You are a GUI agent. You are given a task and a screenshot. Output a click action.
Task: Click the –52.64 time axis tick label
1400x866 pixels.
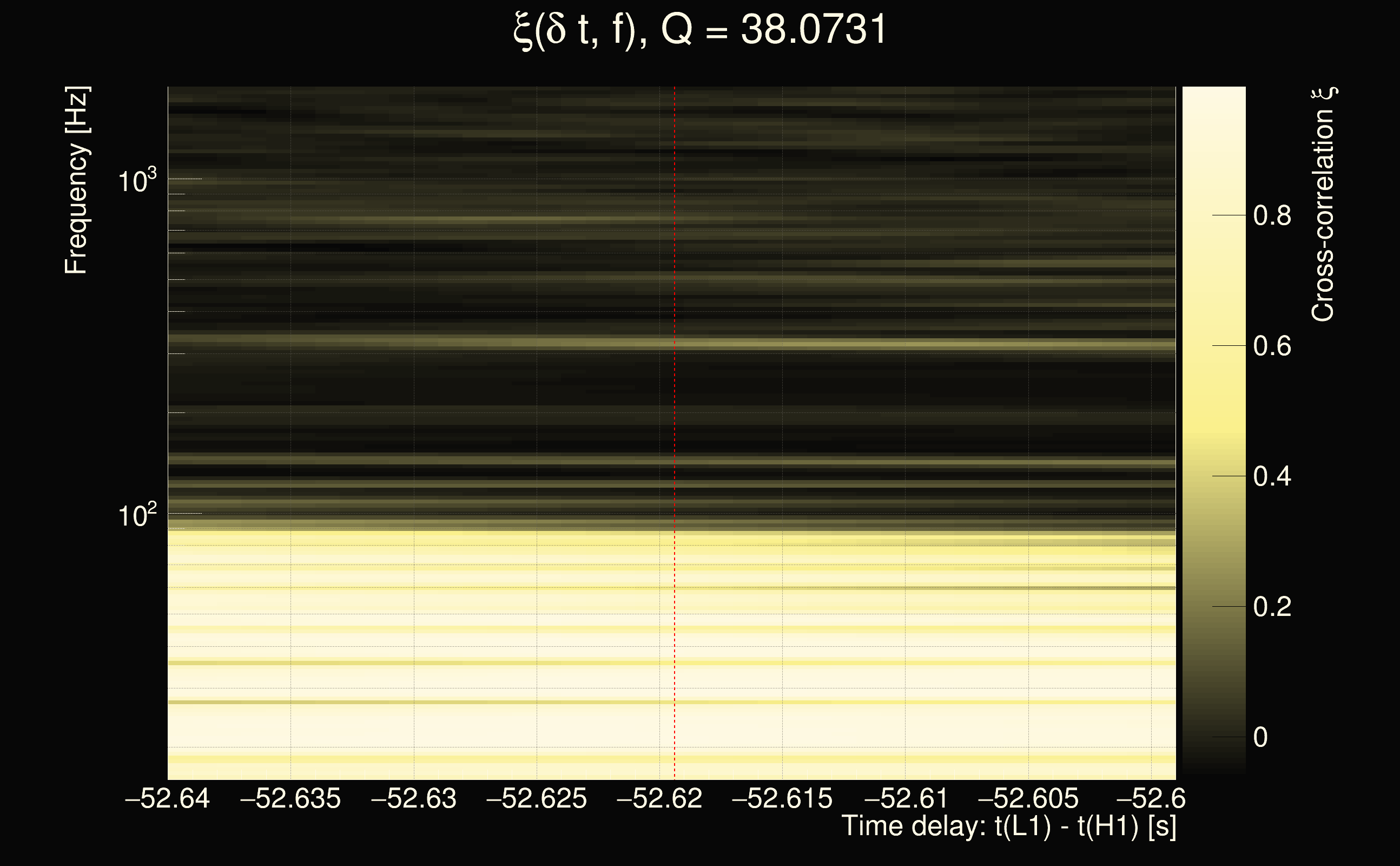tap(167, 798)
